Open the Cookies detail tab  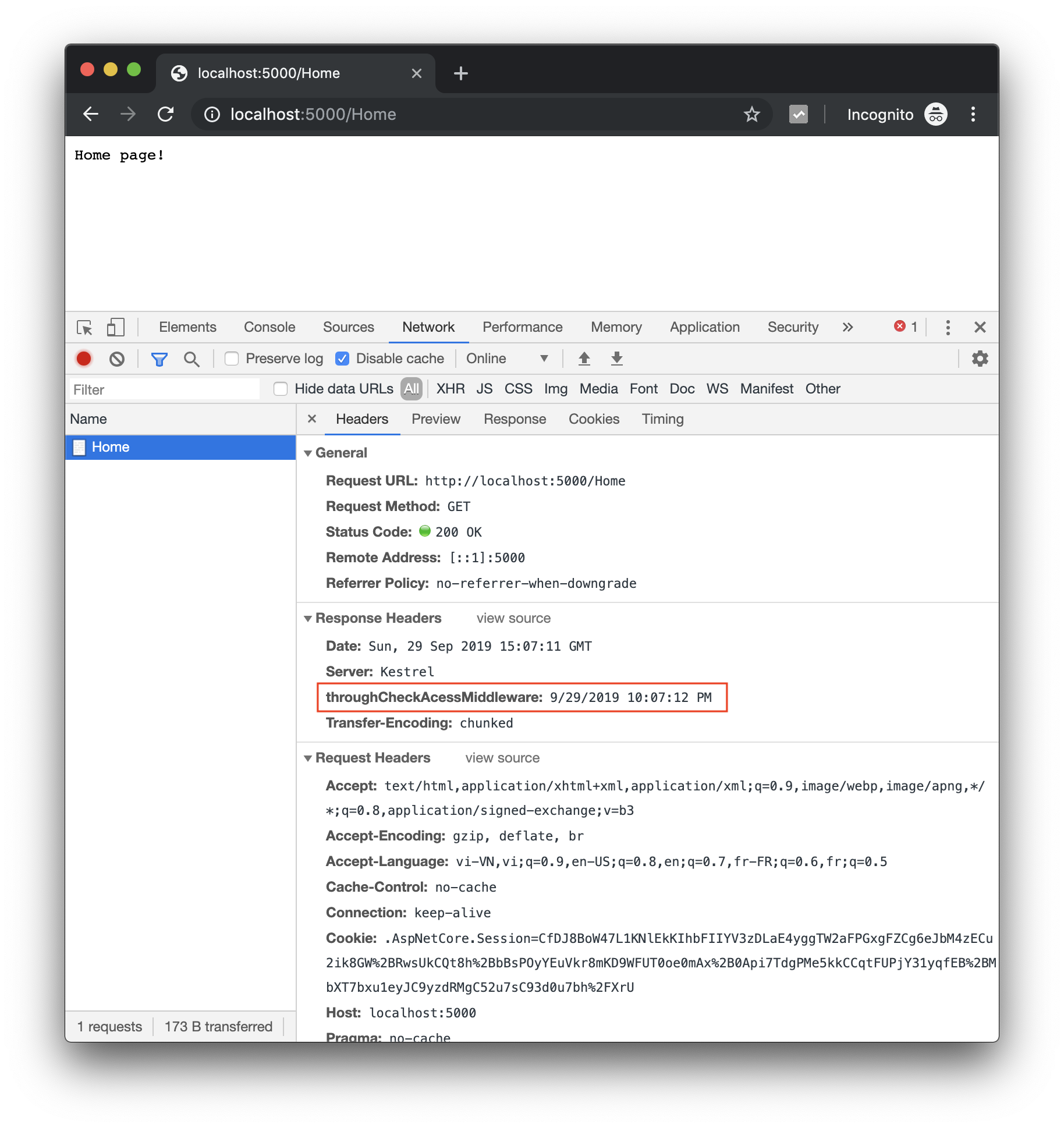pos(594,419)
